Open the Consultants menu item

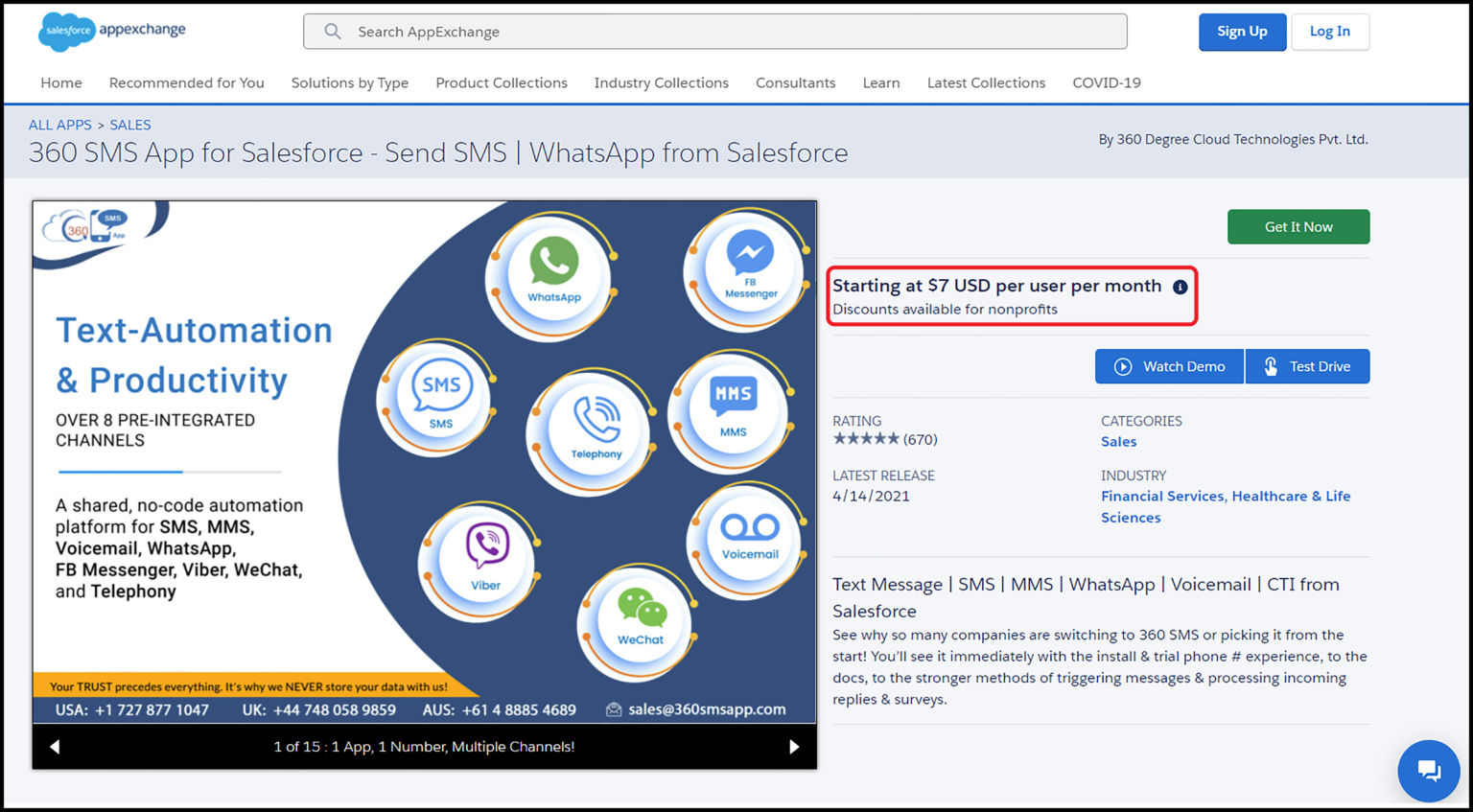[796, 82]
